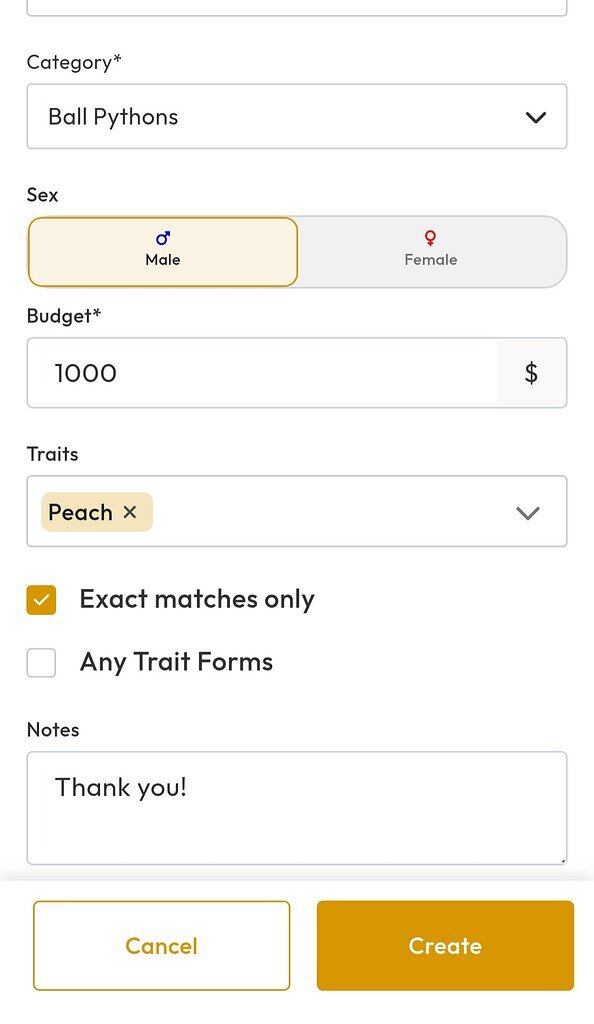
Task: Click the Cancel button
Action: click(161, 946)
